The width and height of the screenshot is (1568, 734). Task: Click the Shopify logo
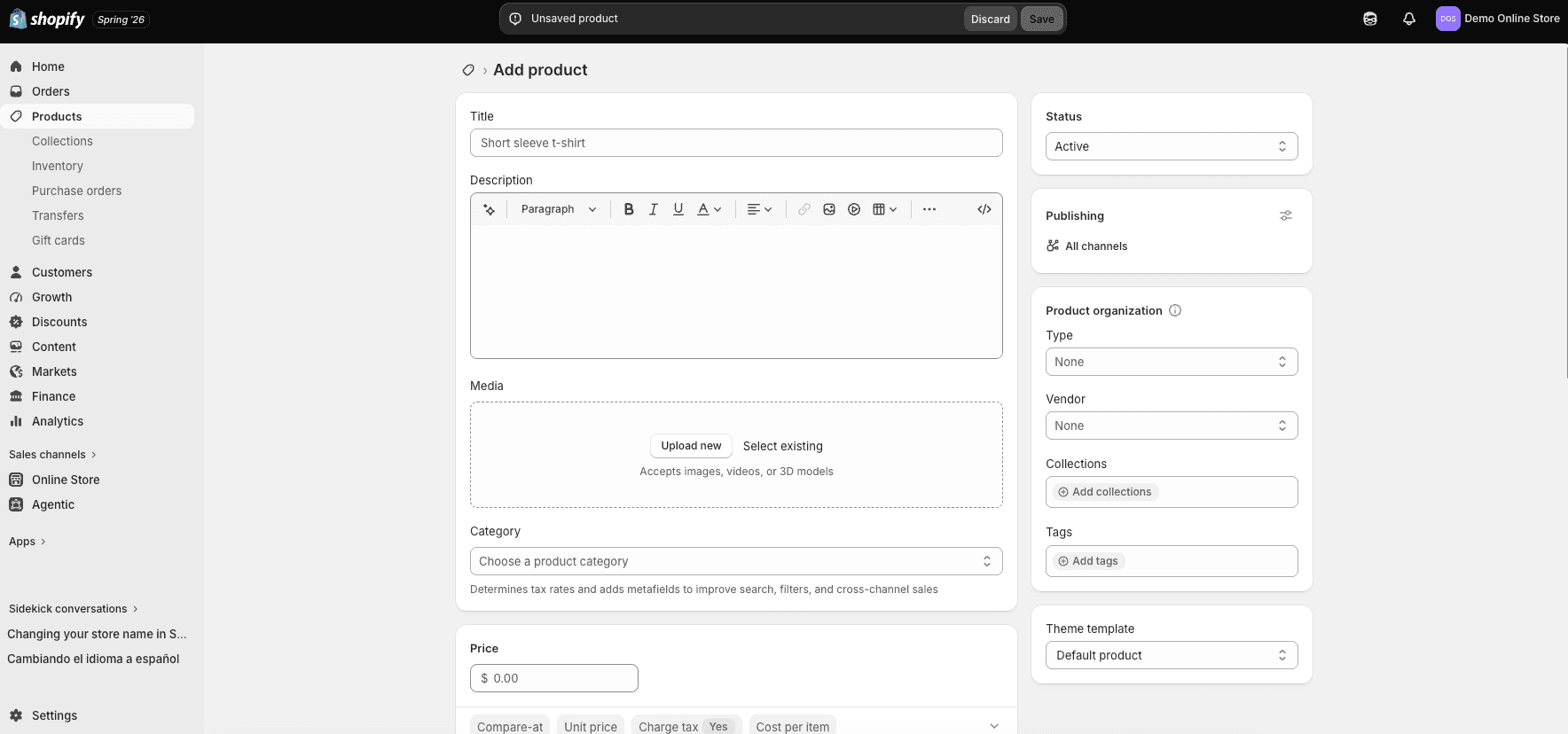pos(47,19)
